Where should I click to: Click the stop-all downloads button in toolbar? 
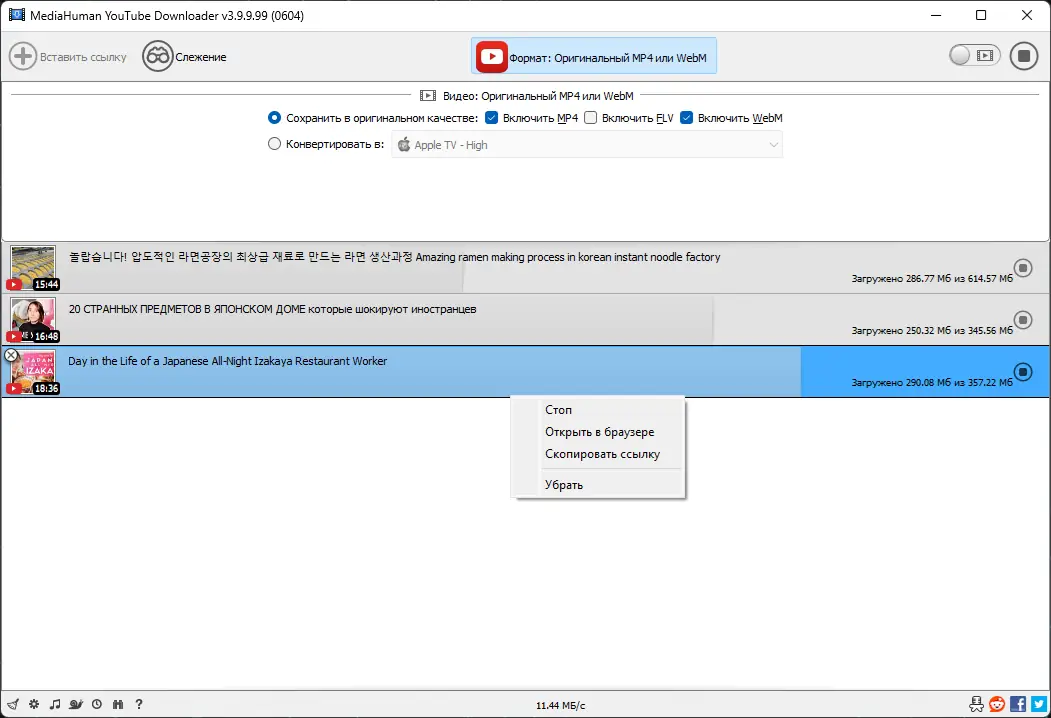pyautogui.click(x=1024, y=56)
